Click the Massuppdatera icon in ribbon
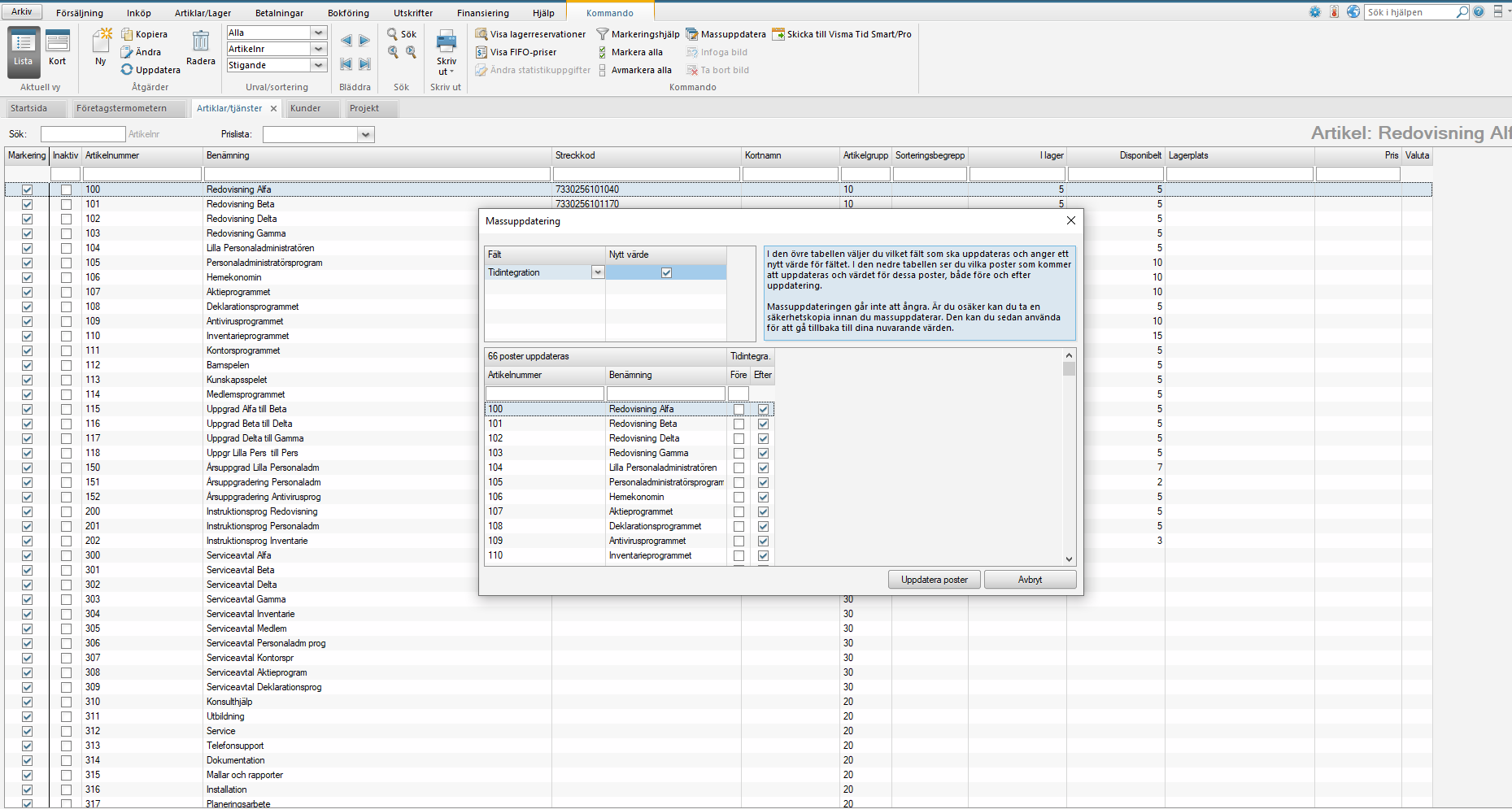Image resolution: width=1512 pixels, height=809 pixels. (x=692, y=34)
